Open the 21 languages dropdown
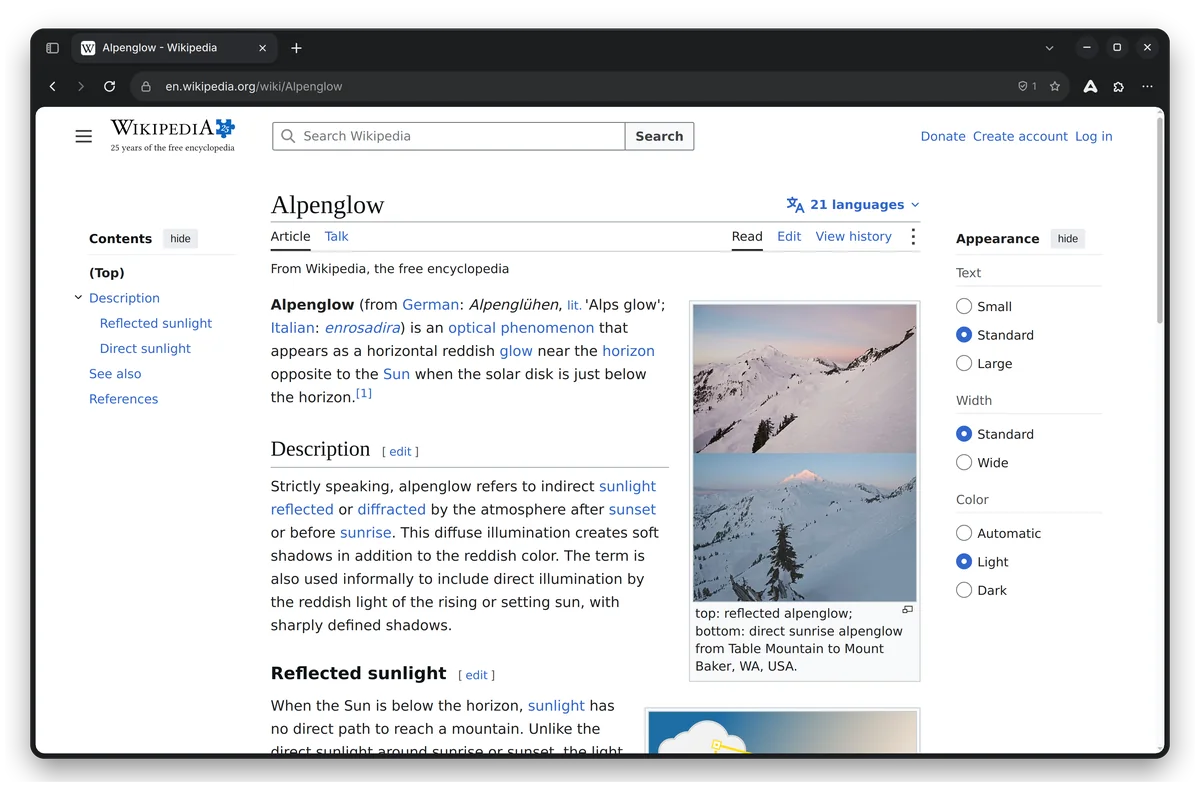 tap(855, 205)
